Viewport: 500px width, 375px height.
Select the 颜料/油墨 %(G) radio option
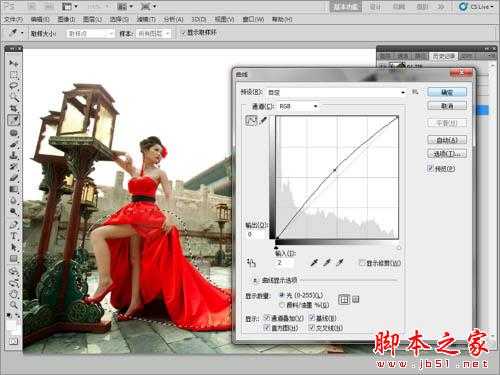click(x=282, y=305)
